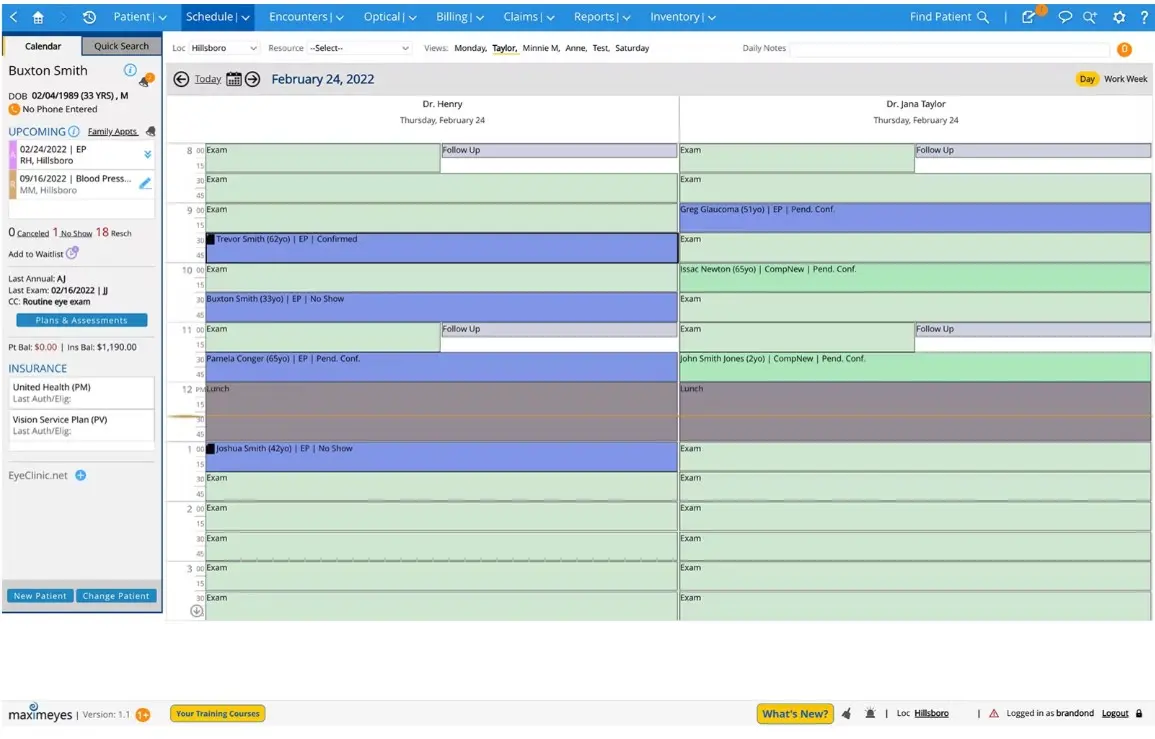Open the messages speech bubble icon
This screenshot has height=739, width=1155.
1065,16
